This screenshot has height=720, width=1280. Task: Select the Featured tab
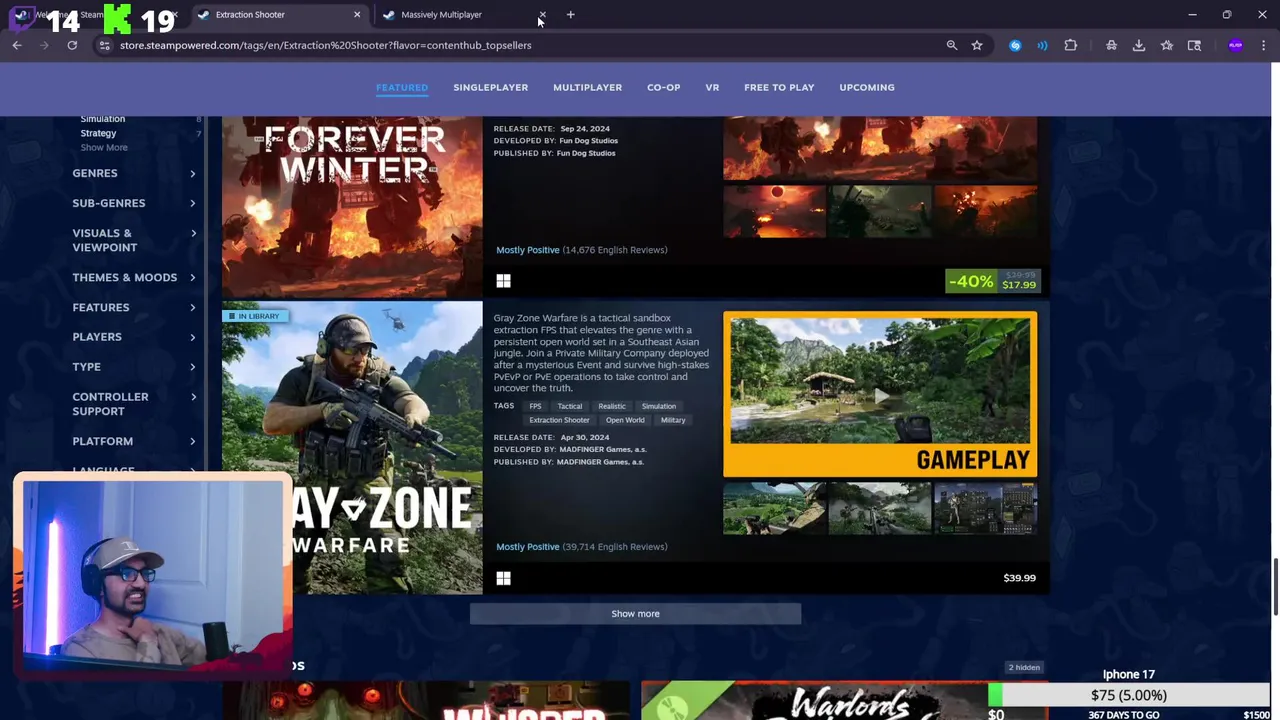[x=402, y=87]
